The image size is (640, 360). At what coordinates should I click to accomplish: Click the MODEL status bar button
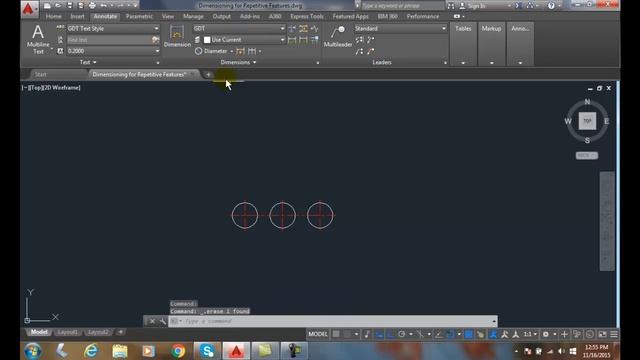point(318,334)
